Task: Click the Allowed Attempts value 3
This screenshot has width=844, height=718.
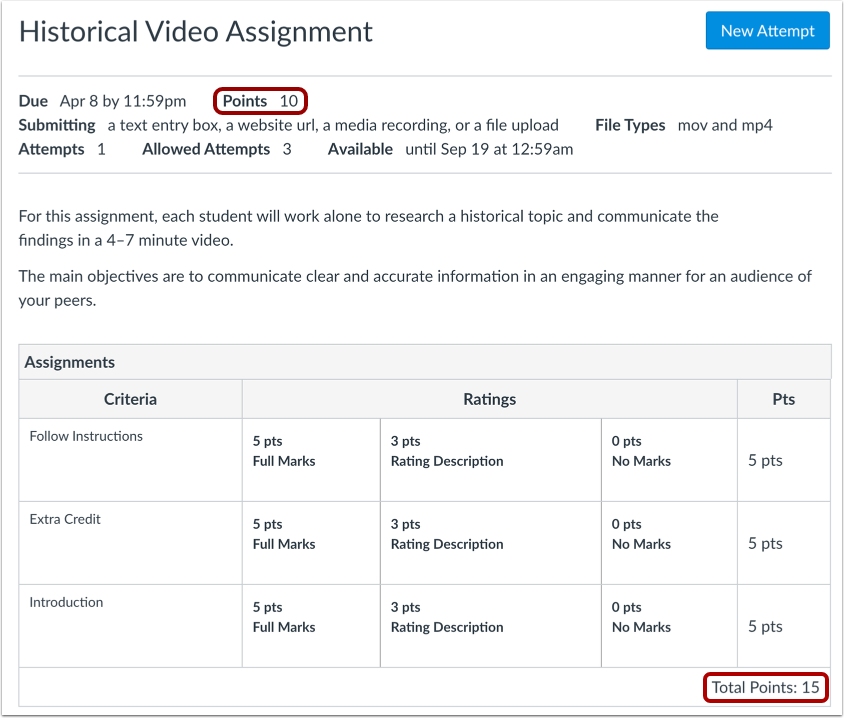Action: click(286, 148)
